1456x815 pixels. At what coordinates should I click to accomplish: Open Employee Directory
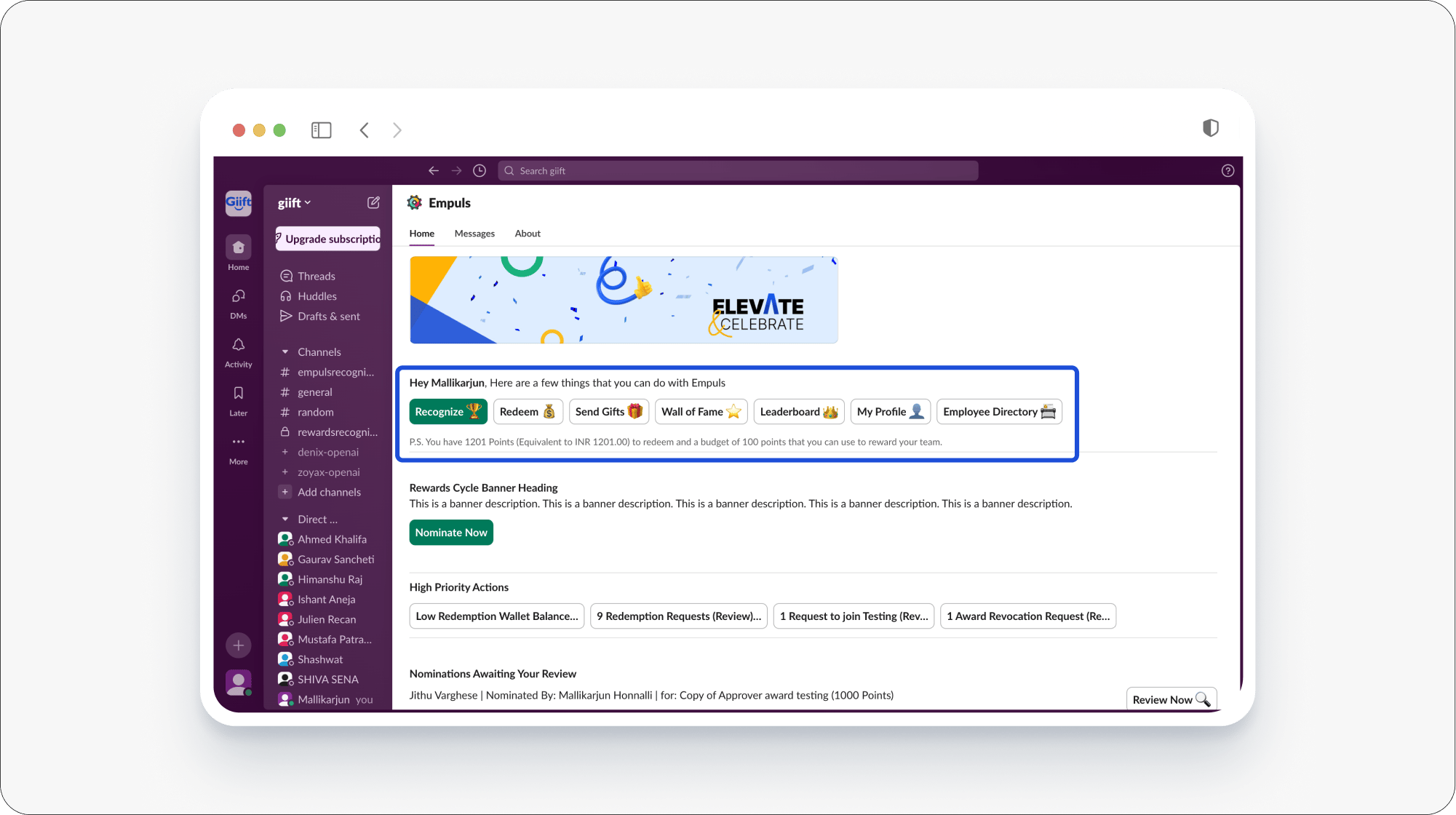tap(999, 411)
